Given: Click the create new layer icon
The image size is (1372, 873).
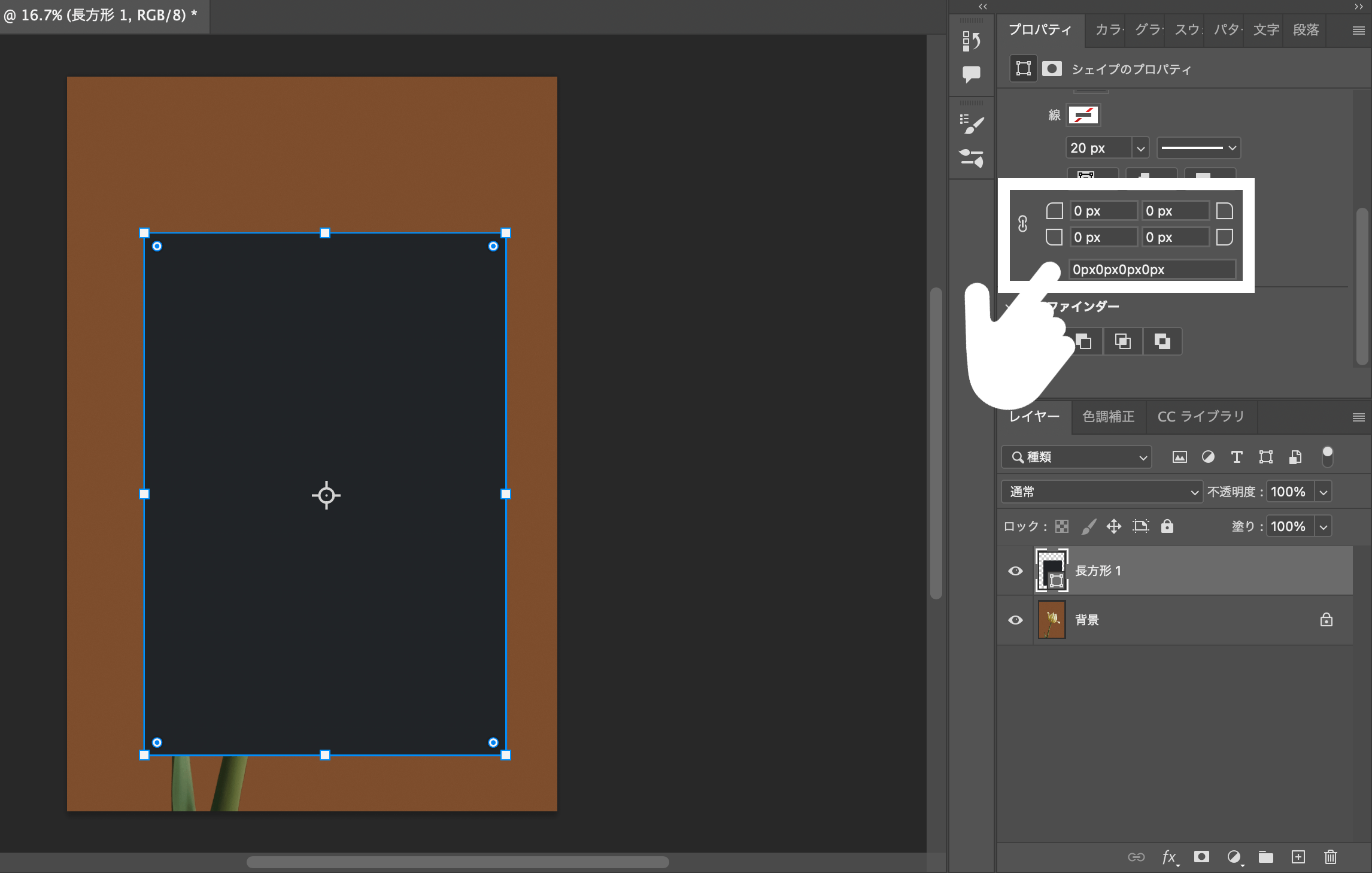Looking at the screenshot, I should (1298, 857).
